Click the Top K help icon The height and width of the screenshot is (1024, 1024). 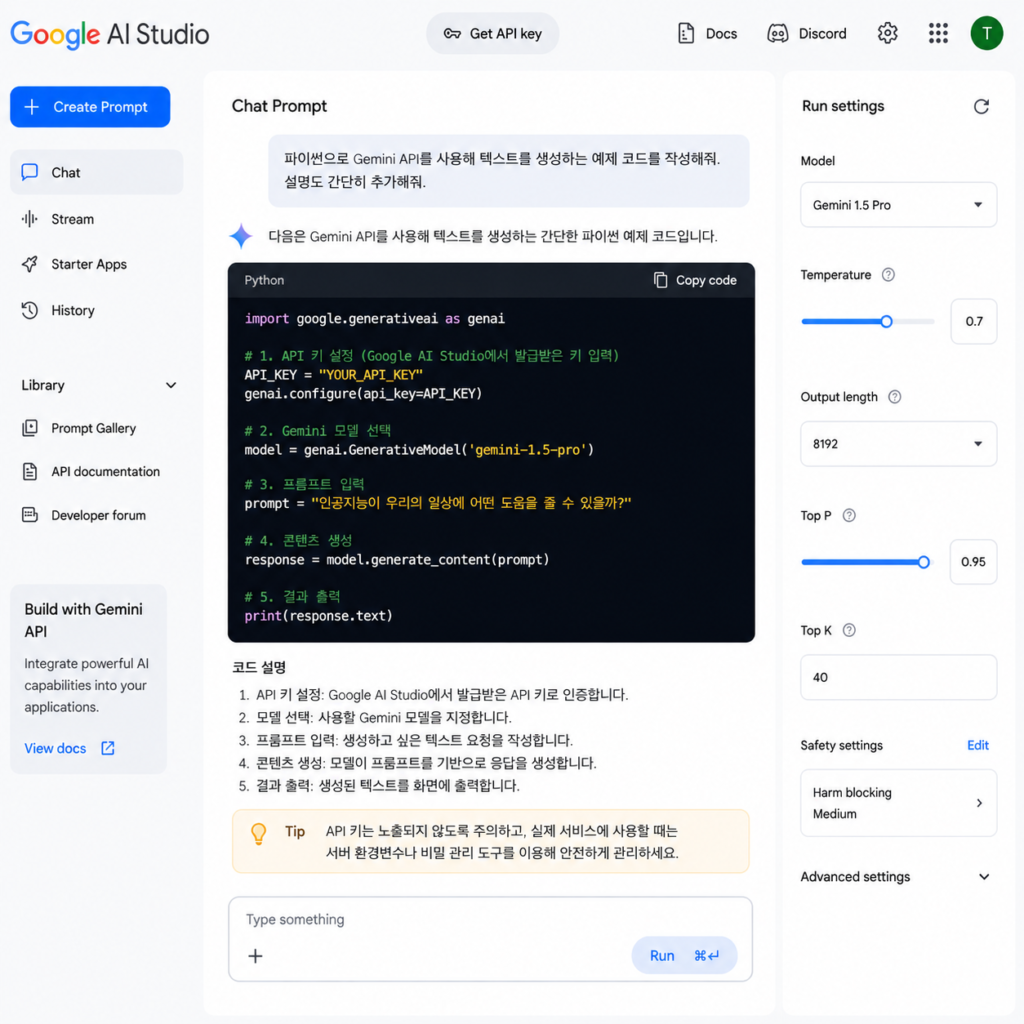click(849, 630)
